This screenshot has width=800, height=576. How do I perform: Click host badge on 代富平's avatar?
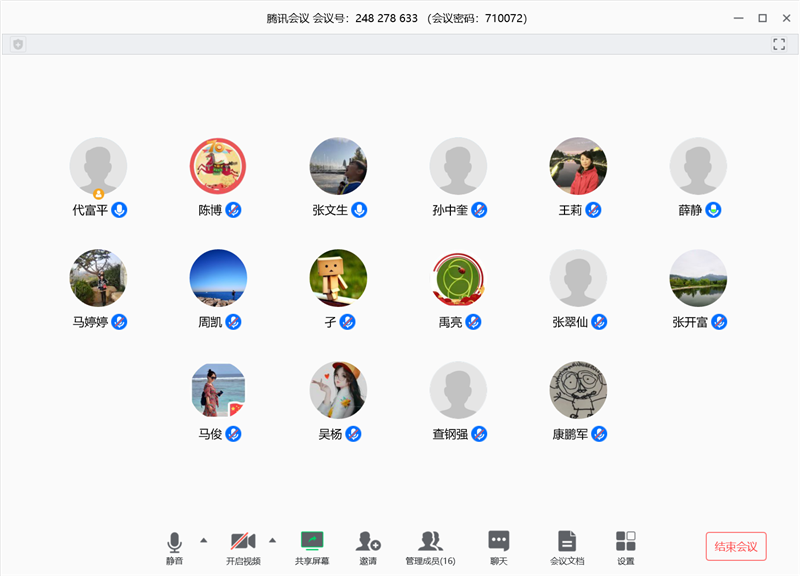[98, 194]
